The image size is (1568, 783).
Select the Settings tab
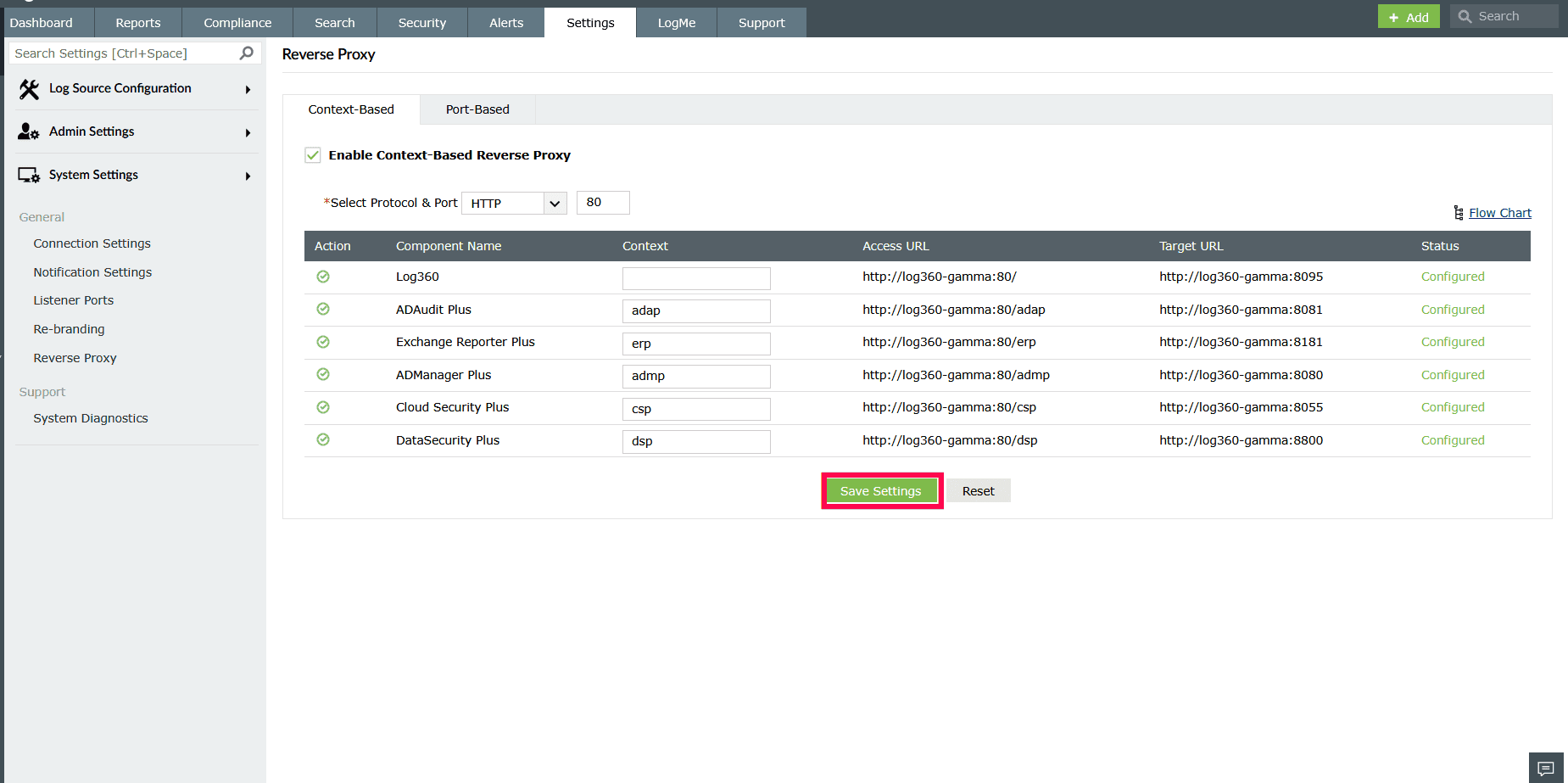(590, 23)
